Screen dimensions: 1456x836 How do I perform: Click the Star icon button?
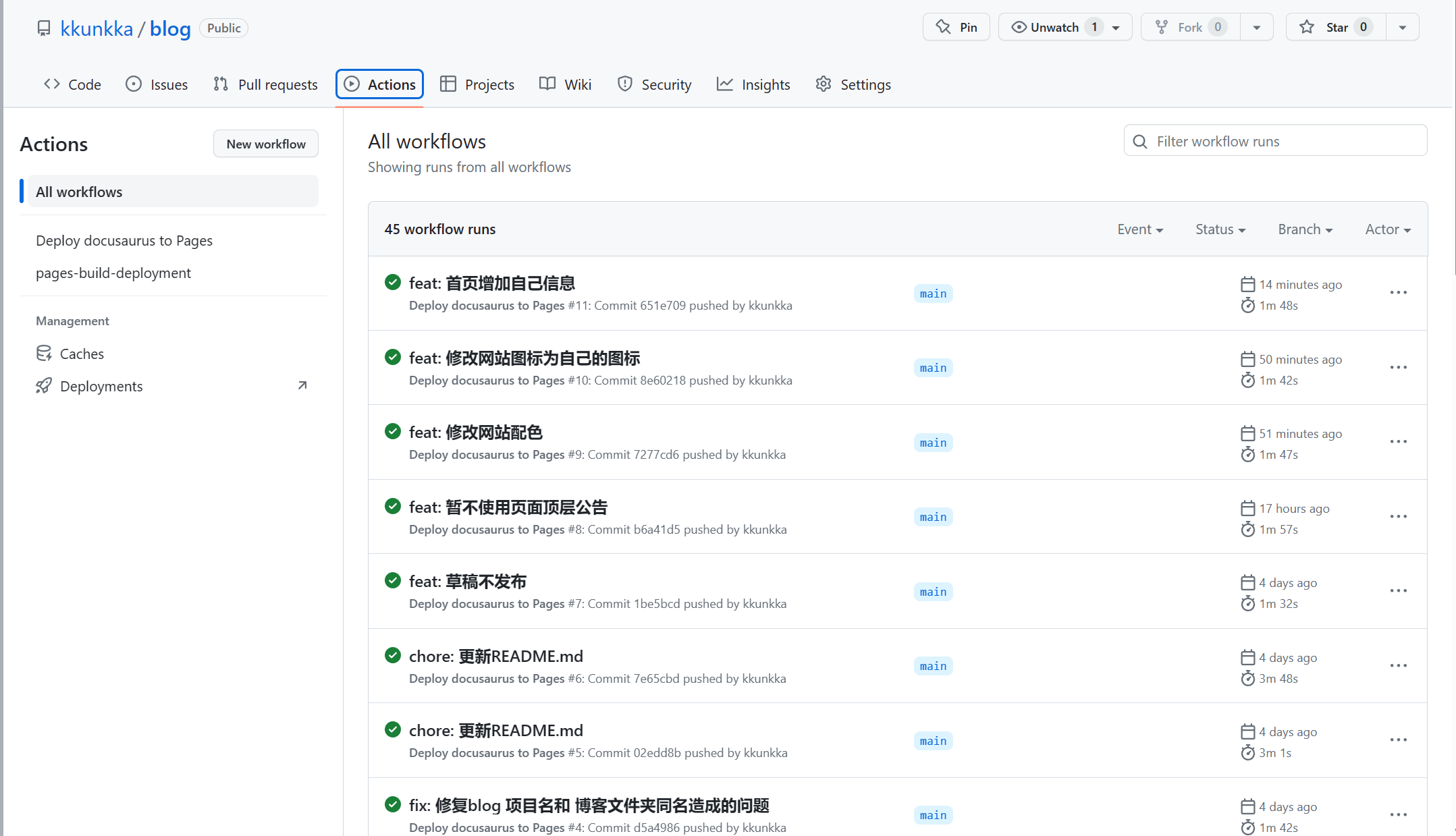tap(1305, 28)
